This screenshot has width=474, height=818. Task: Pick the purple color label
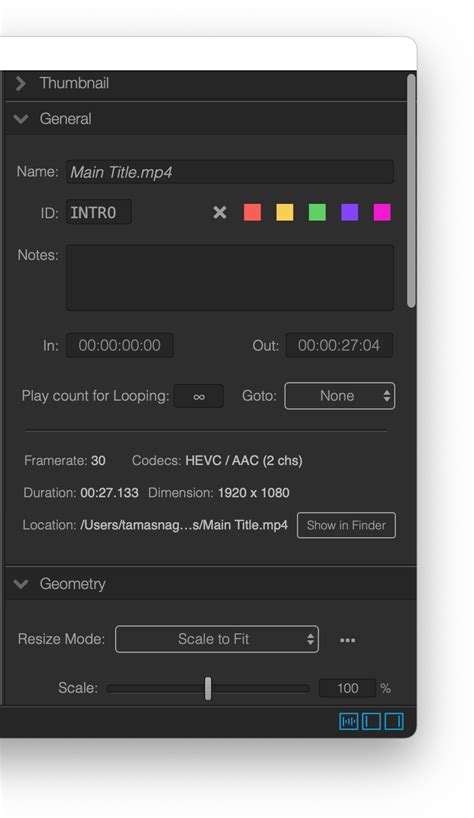[349, 212]
